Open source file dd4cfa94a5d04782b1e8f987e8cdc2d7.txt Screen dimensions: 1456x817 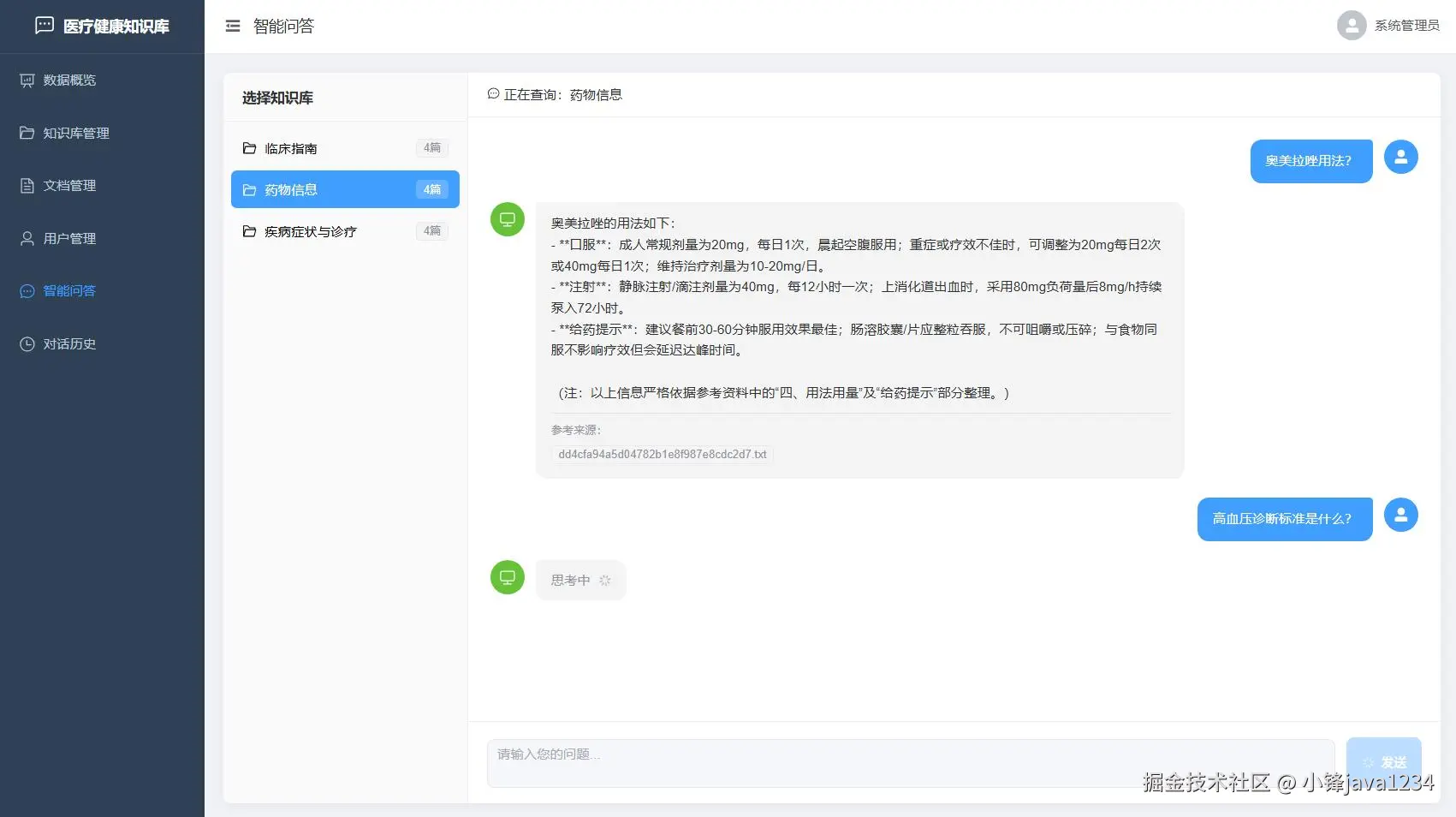click(x=663, y=455)
